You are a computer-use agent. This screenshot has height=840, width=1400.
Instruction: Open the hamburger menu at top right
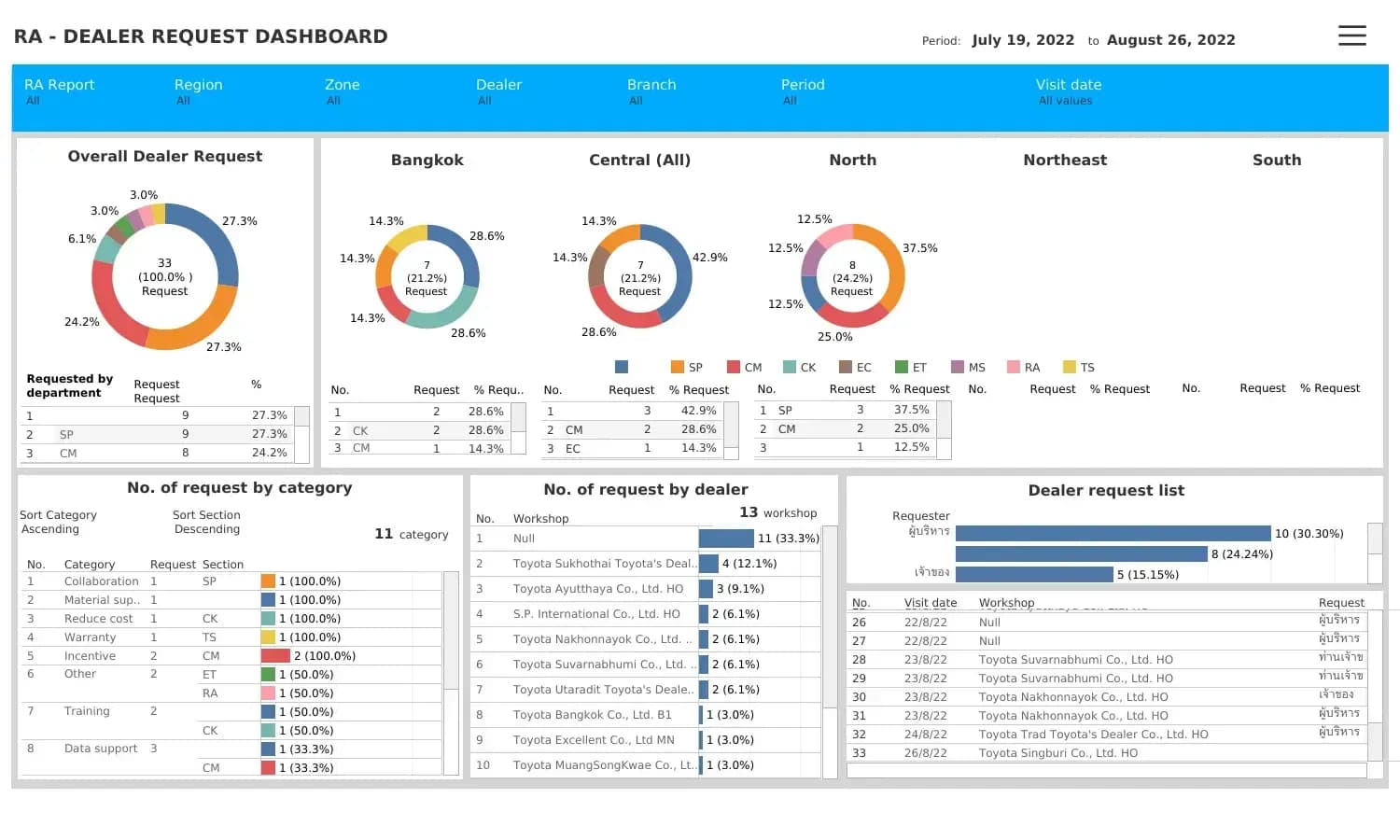point(1351,35)
